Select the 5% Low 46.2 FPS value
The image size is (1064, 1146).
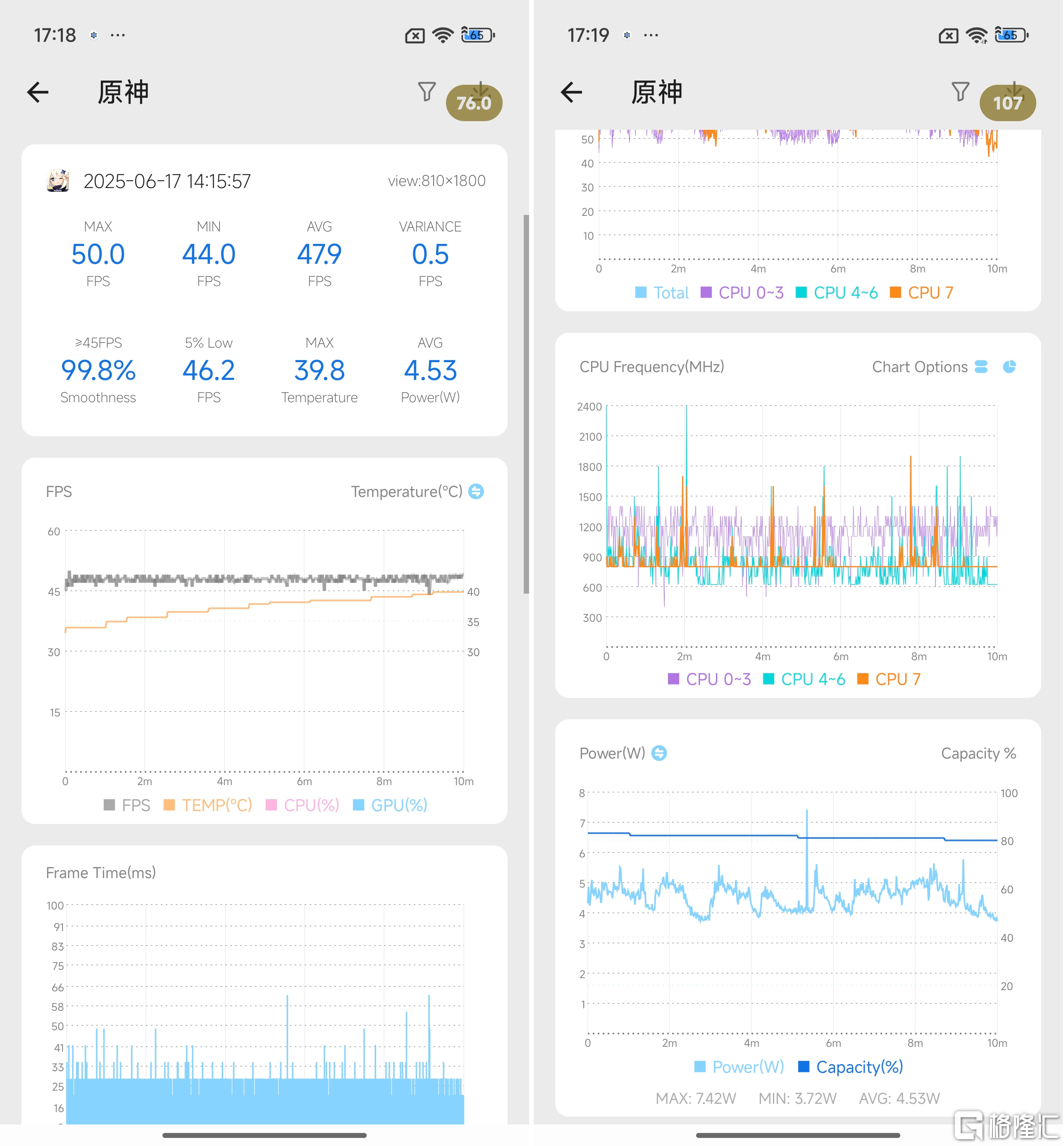(x=208, y=370)
